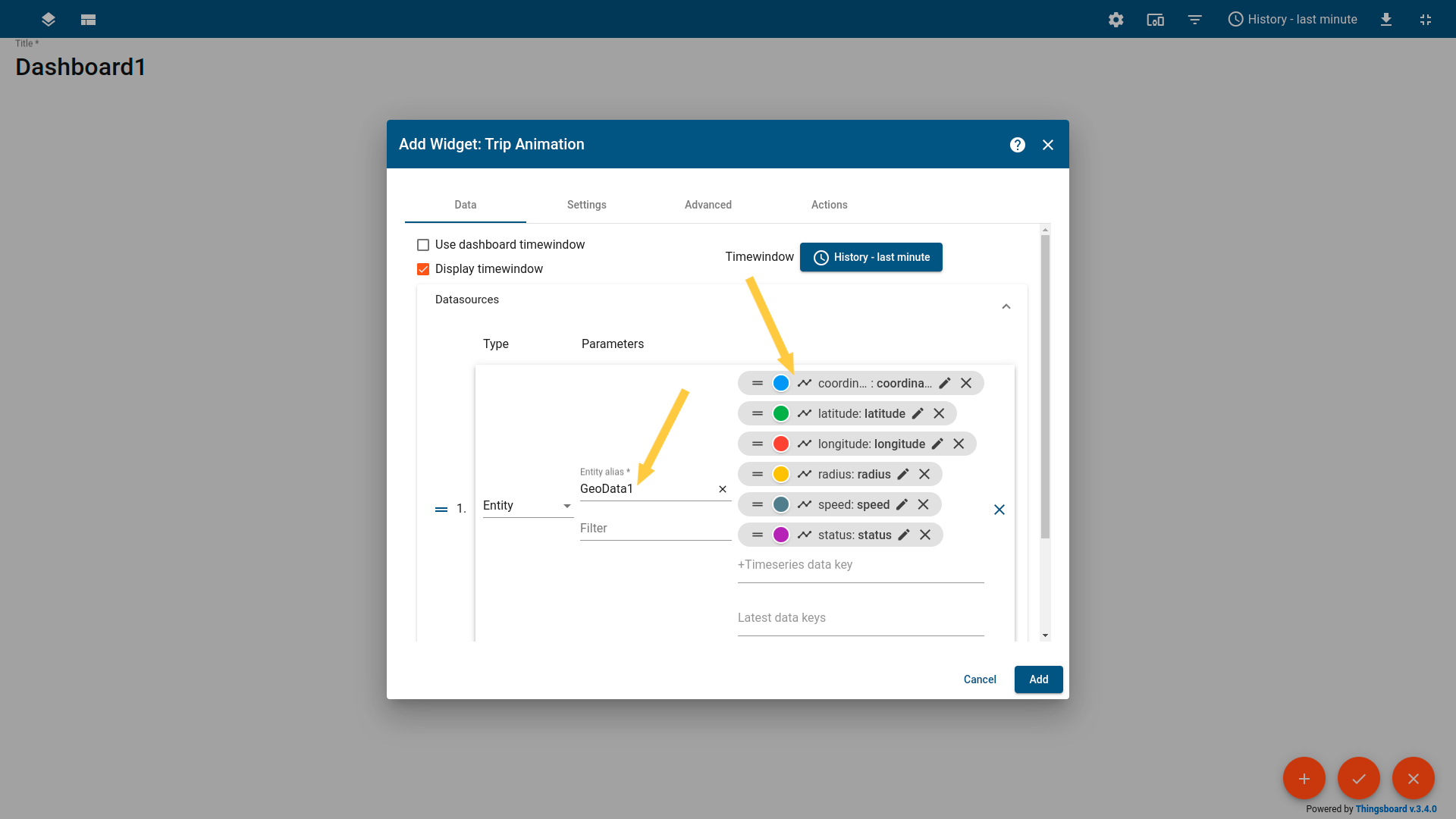Open the Entity type dropdown
This screenshot has height=819, width=1456.
coord(528,506)
